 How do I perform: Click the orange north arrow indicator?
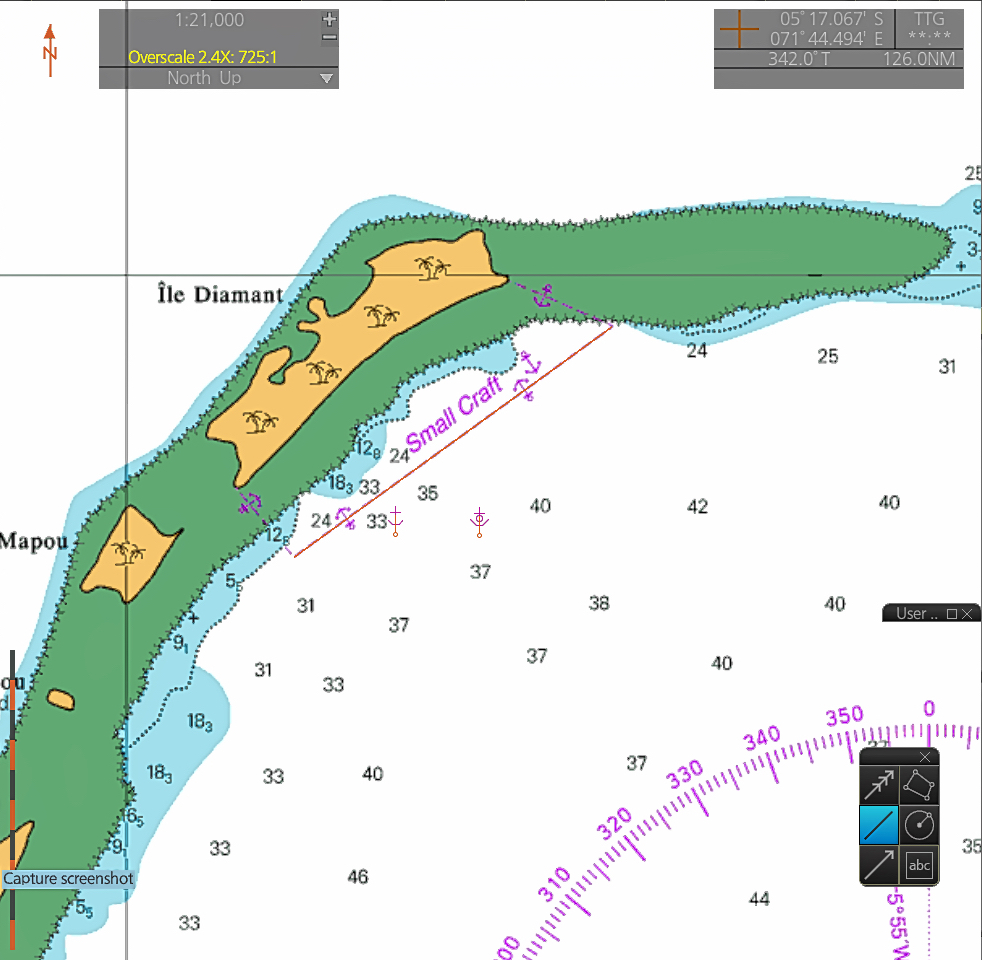coord(50,51)
